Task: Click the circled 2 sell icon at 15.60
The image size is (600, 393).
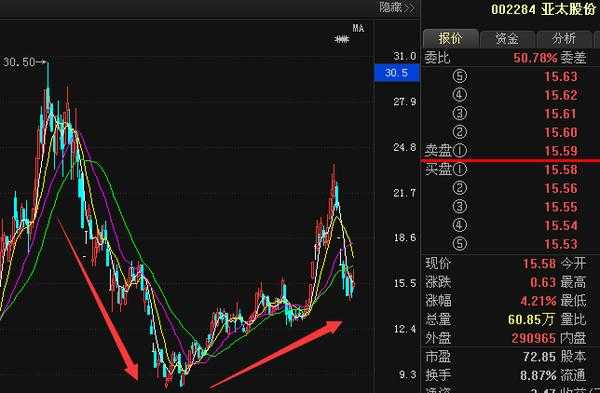Action: 460,132
